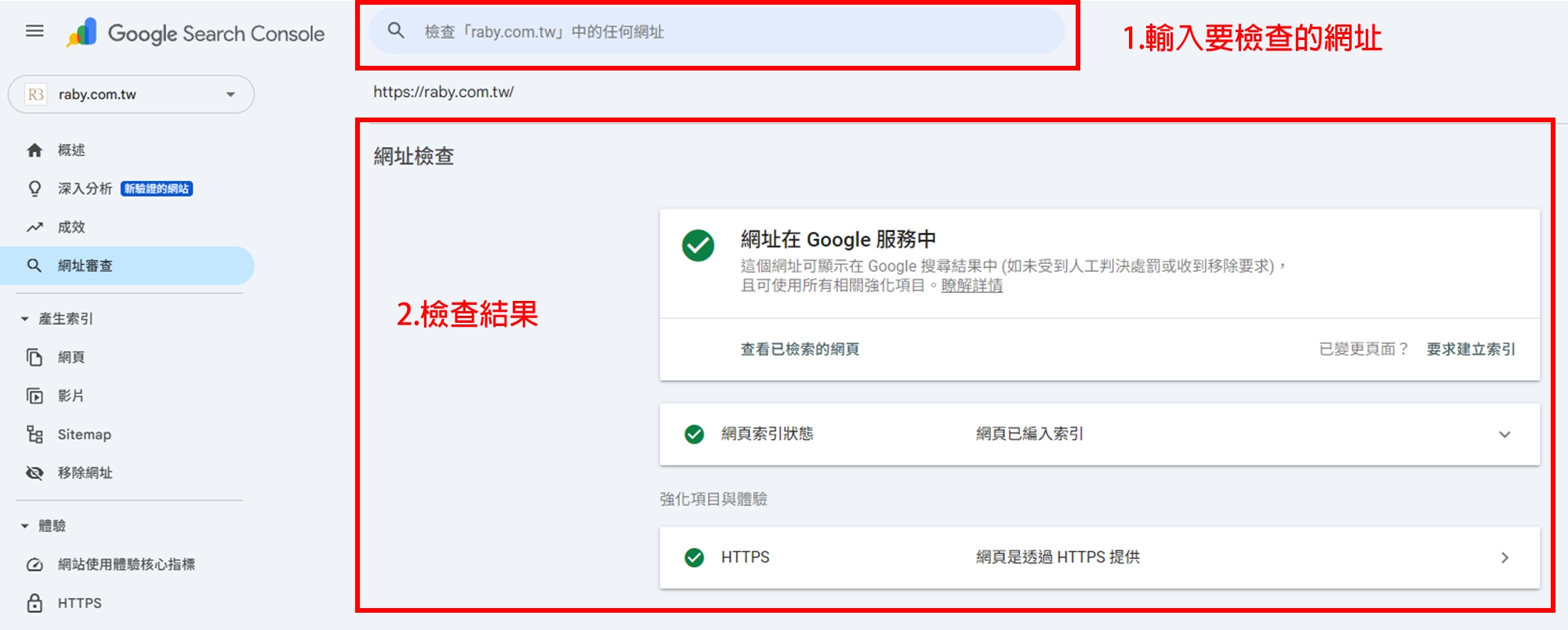
Task: Click 查看已檢索的網頁 button
Action: click(800, 349)
